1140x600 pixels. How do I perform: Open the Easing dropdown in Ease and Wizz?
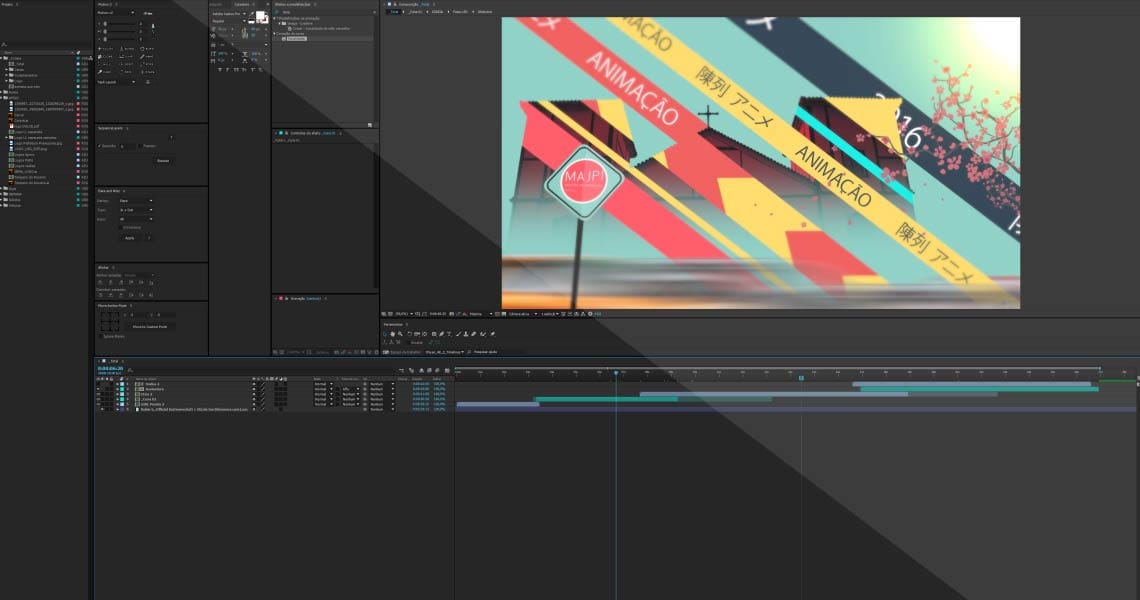[x=136, y=200]
